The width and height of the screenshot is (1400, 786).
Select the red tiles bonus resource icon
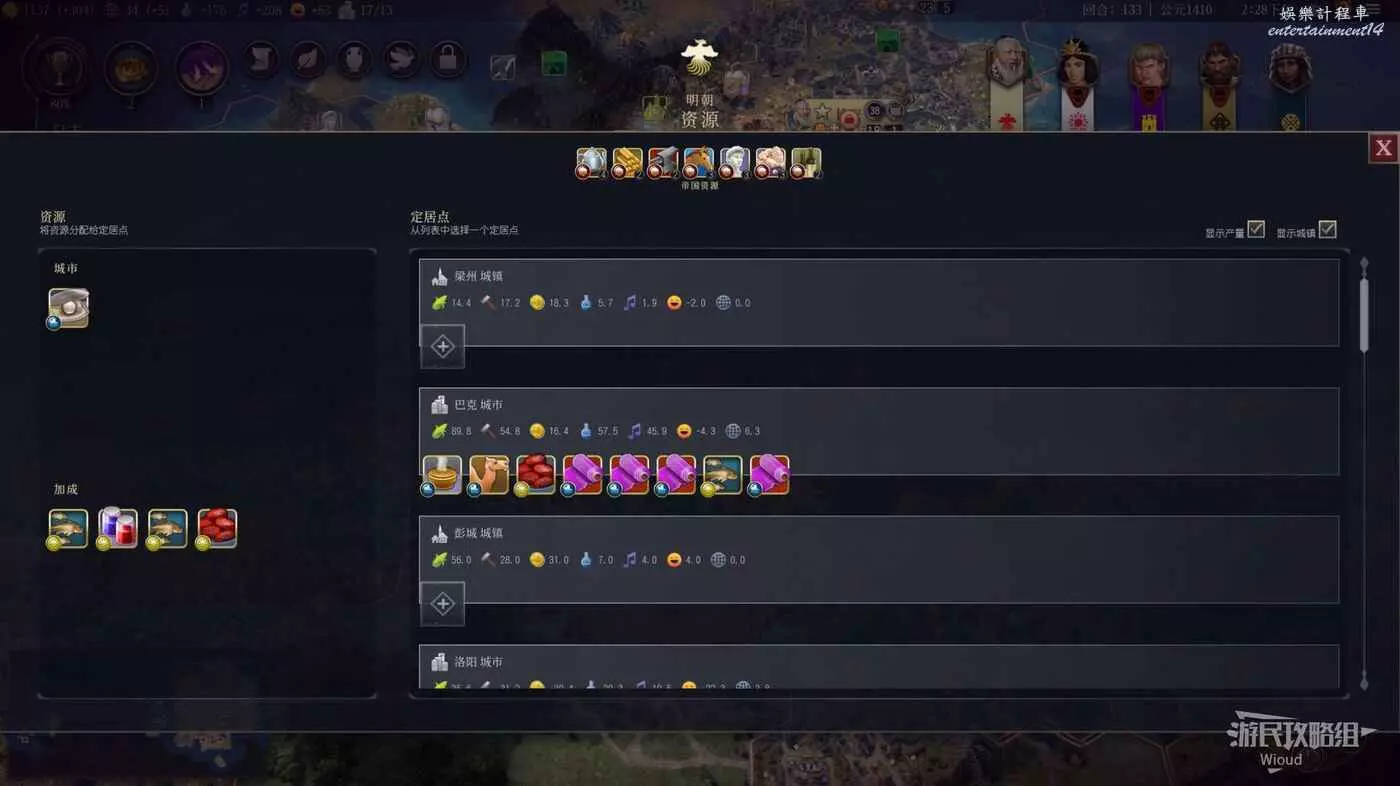[217, 528]
